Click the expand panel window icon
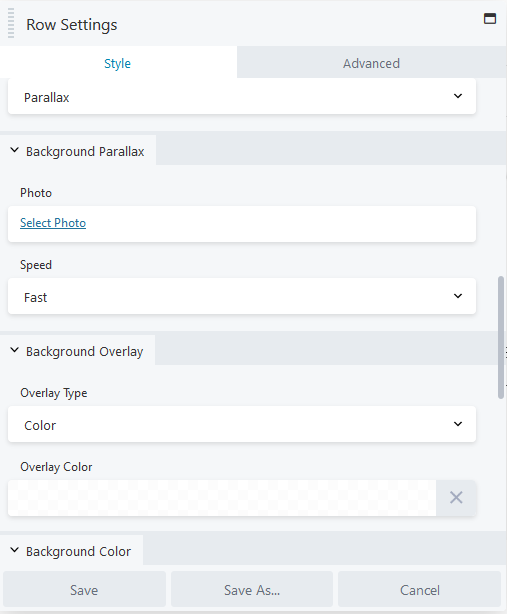This screenshot has width=507, height=614. pyautogui.click(x=490, y=18)
